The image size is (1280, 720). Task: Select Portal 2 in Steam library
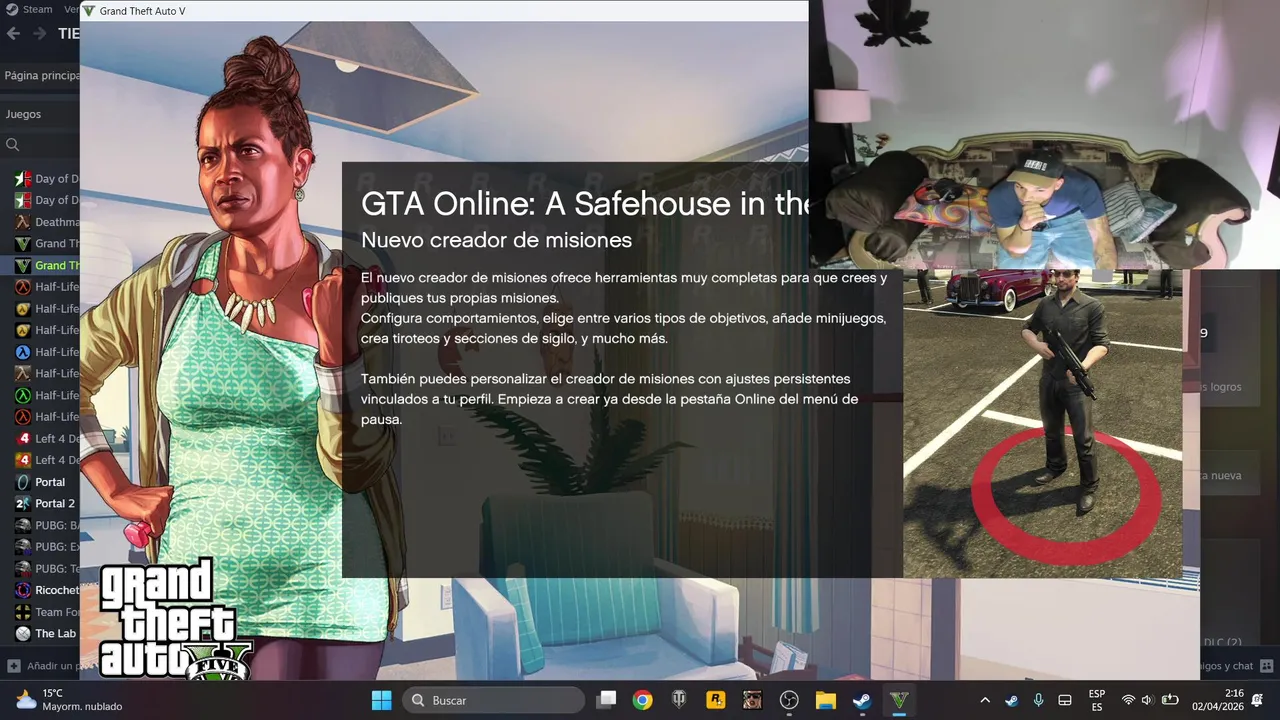(55, 503)
